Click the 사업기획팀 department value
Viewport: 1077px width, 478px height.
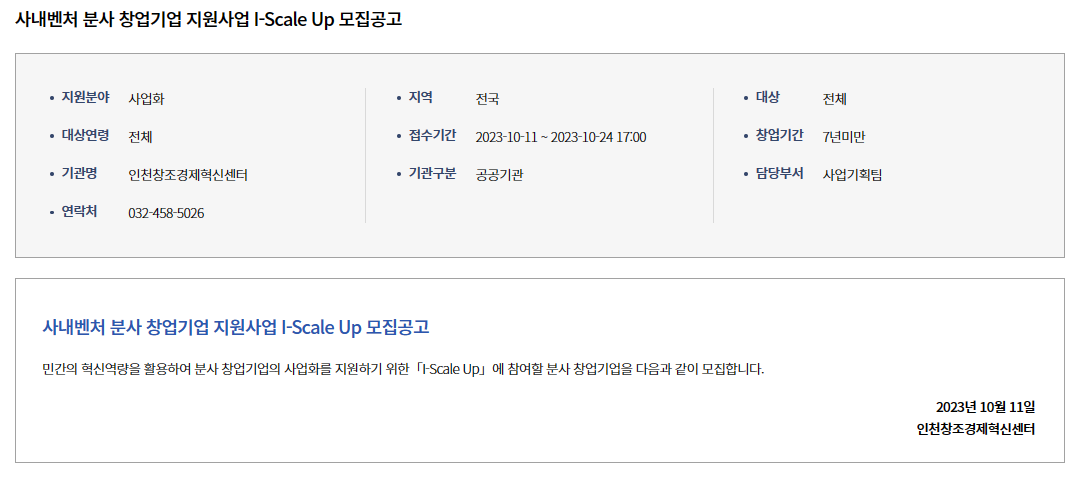tap(852, 175)
